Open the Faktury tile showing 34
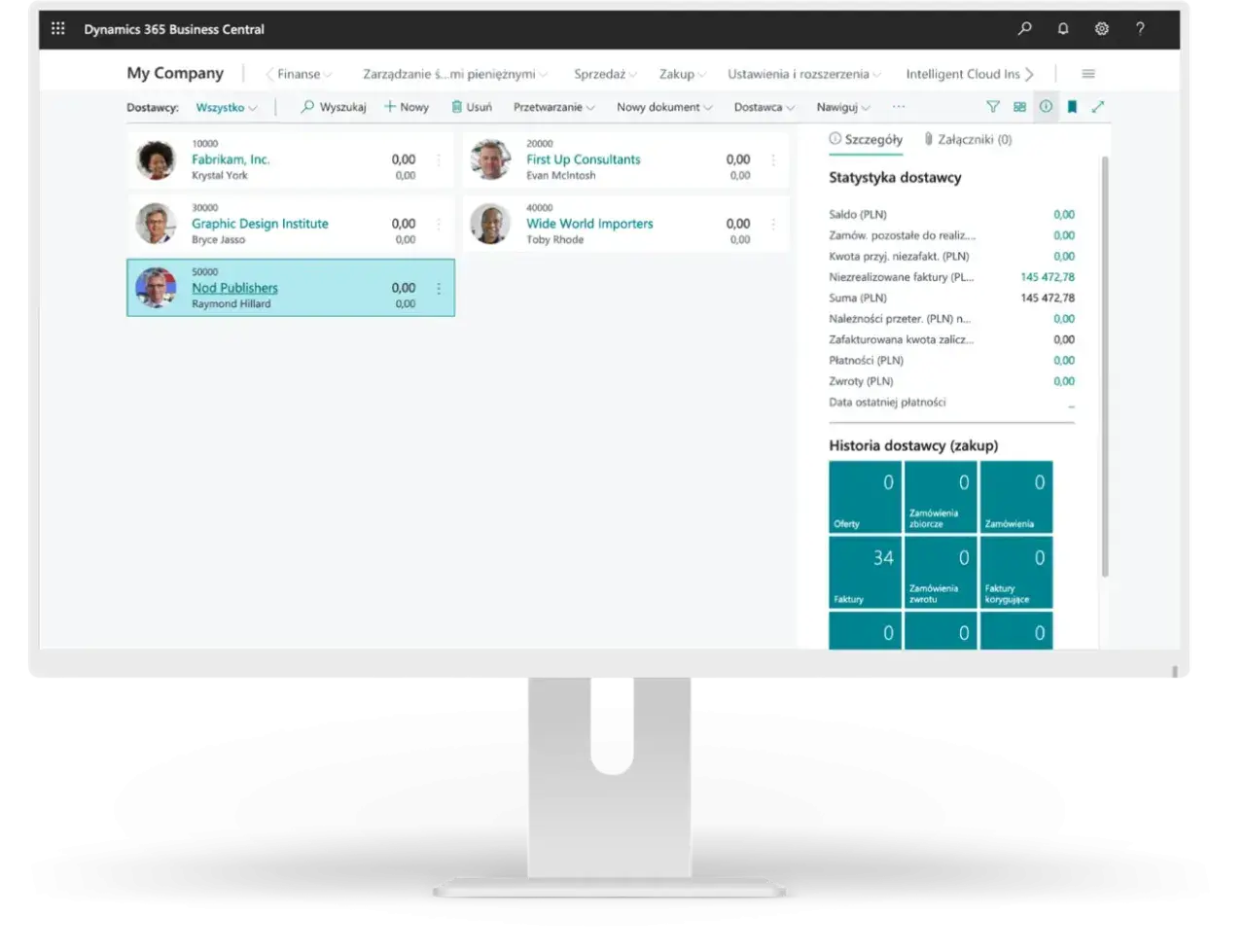Image resolution: width=1245 pixels, height=952 pixels. coord(865,573)
